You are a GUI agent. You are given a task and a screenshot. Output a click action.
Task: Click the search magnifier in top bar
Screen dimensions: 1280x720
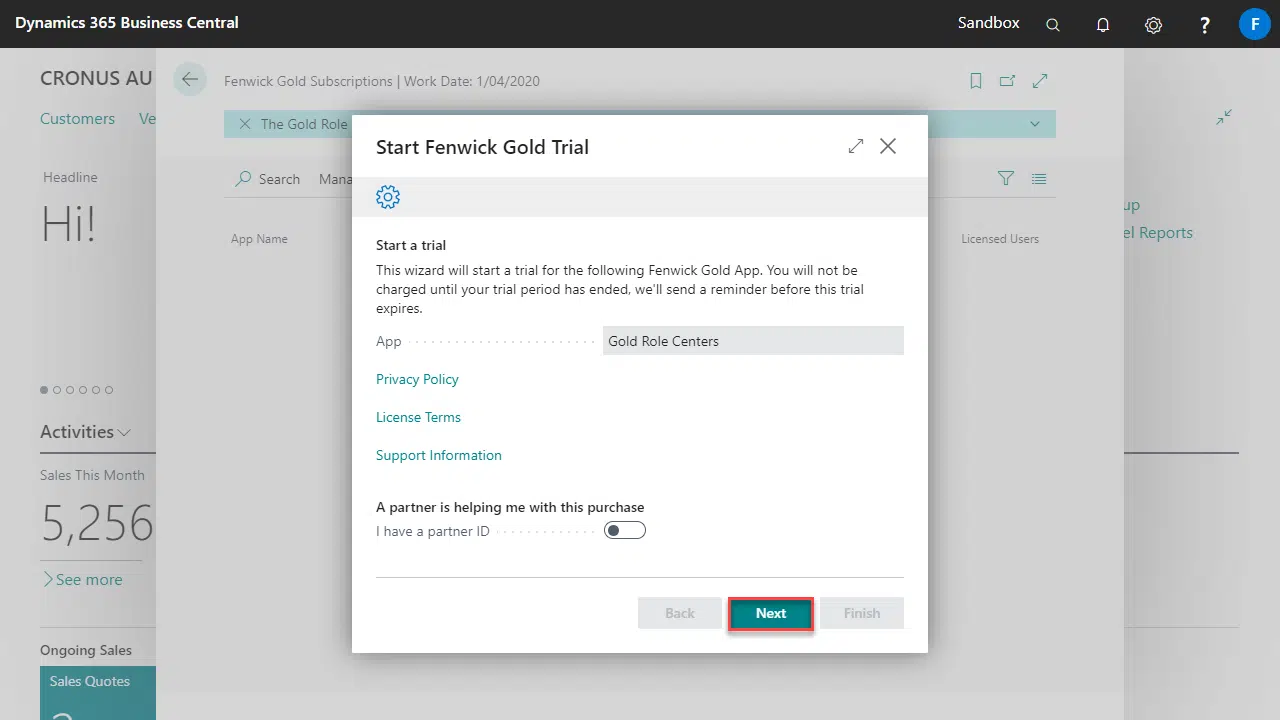[1053, 25]
